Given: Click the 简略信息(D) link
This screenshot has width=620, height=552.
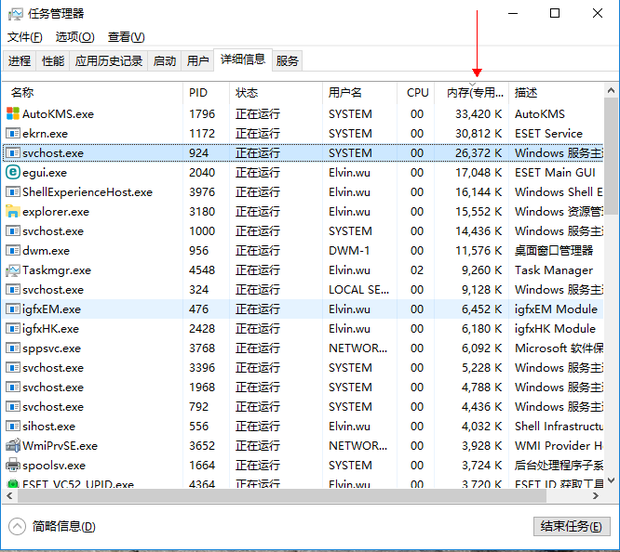Looking at the screenshot, I should 64,526.
